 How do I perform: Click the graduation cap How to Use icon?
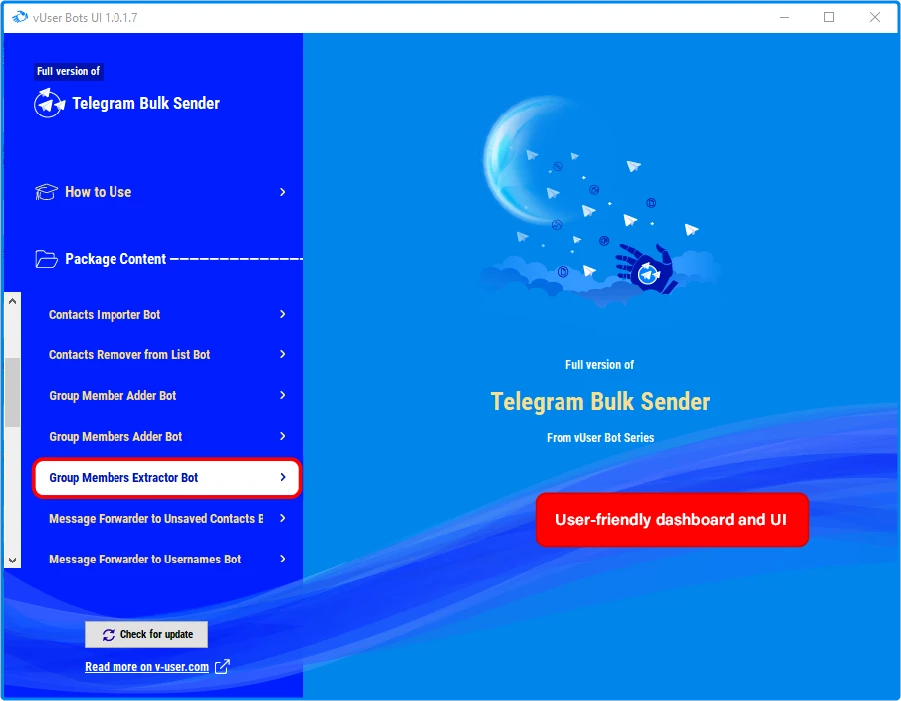[x=46, y=192]
